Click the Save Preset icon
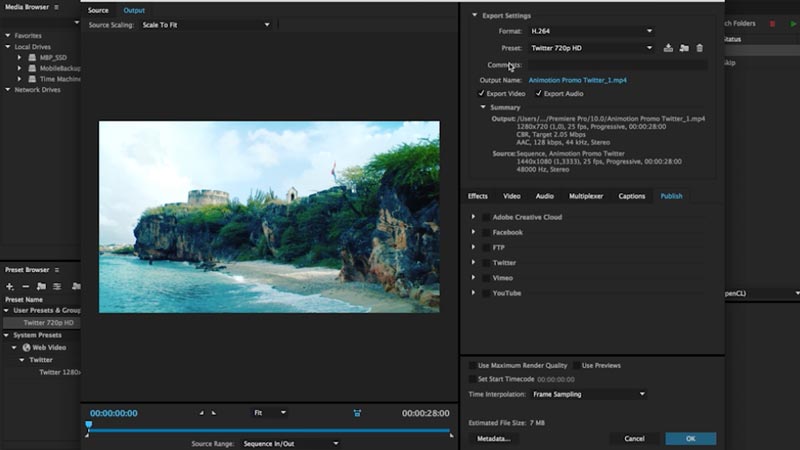This screenshot has width=800, height=450. click(668, 47)
